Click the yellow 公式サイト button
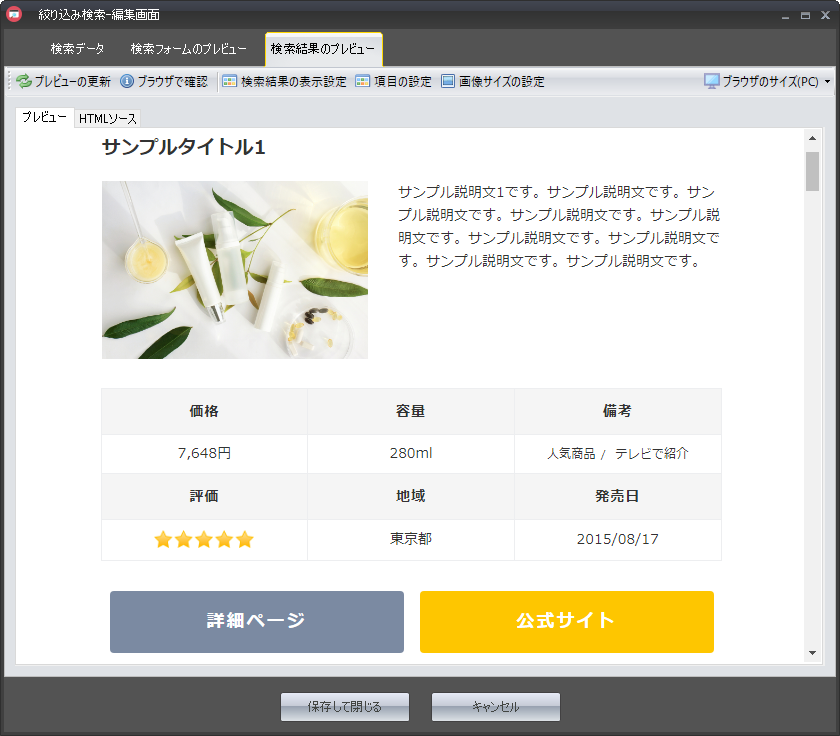The width and height of the screenshot is (840, 736). (566, 621)
